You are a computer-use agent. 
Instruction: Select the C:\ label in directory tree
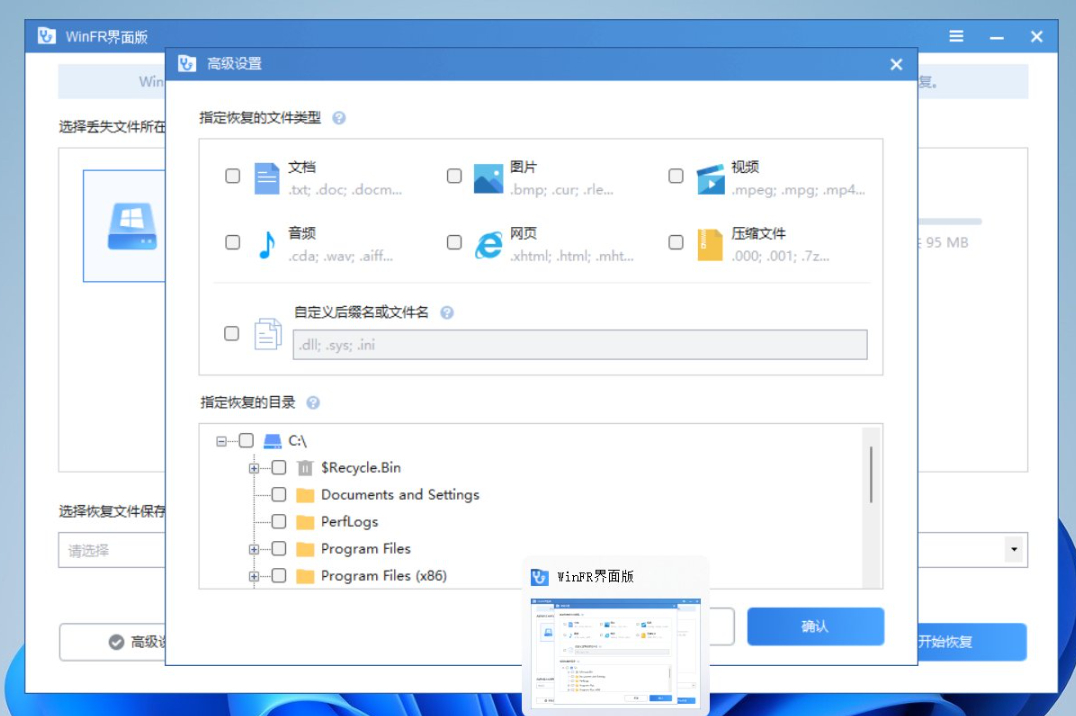pyautogui.click(x=297, y=441)
